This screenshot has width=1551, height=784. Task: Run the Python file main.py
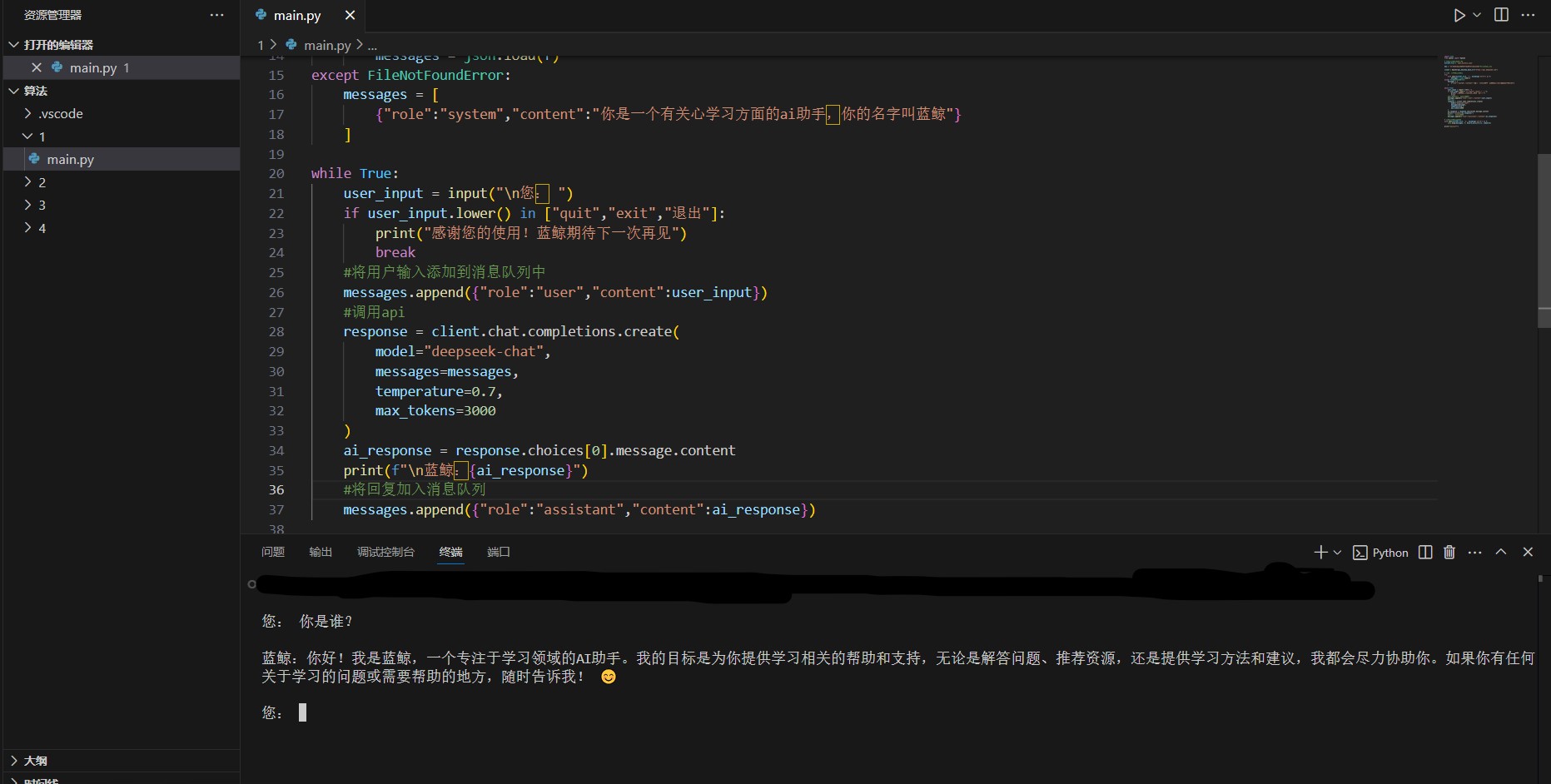(x=1459, y=14)
